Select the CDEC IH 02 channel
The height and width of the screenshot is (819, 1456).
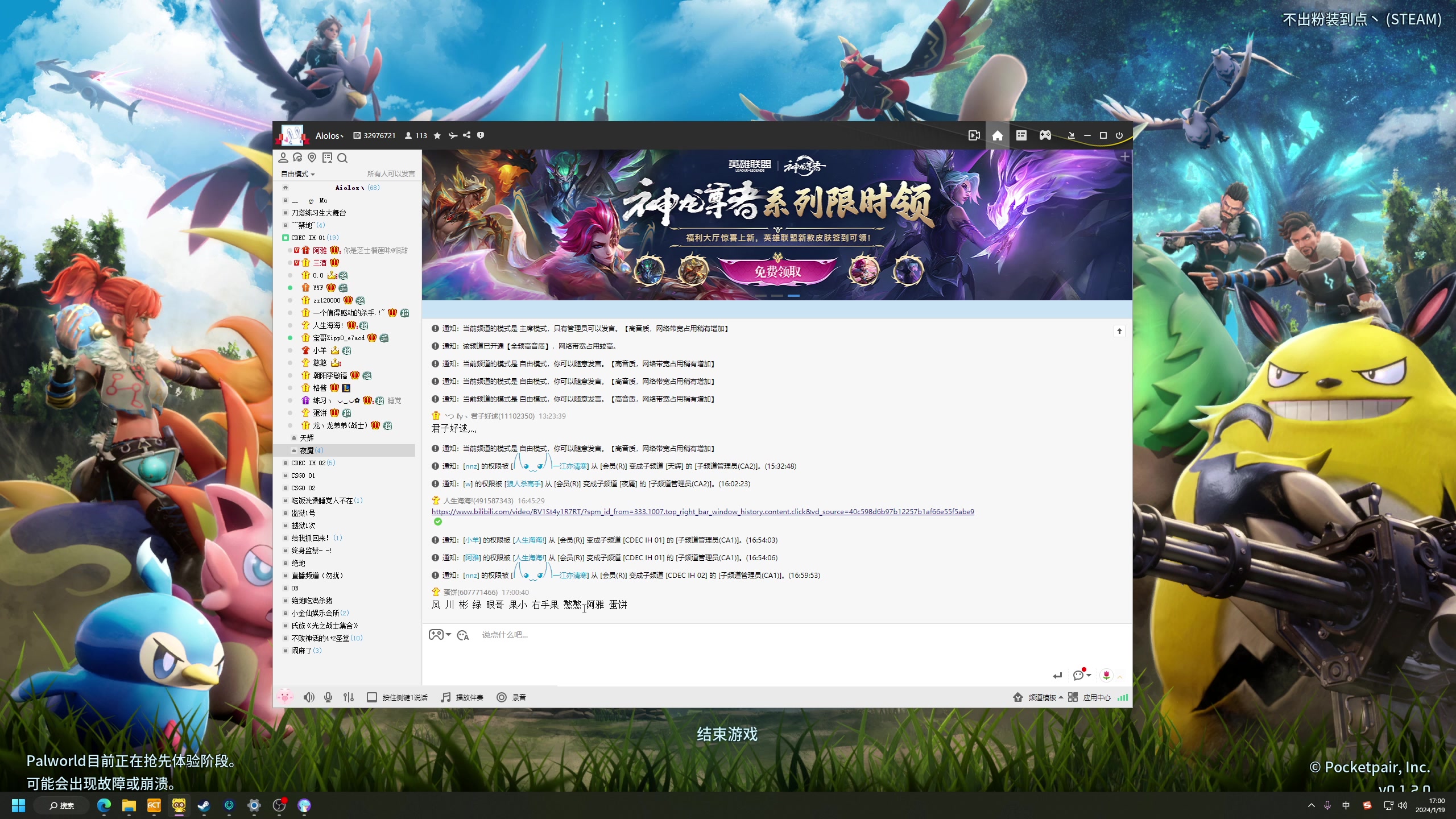tap(308, 463)
